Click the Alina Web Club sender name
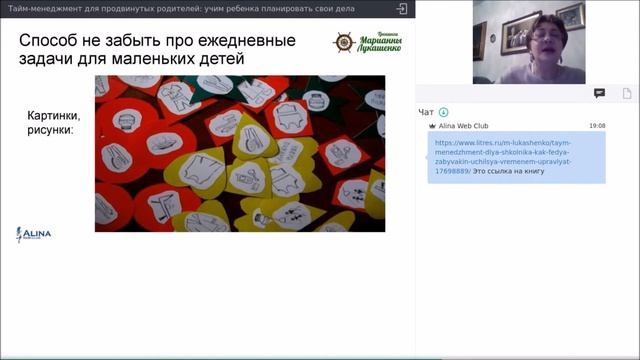 click(x=463, y=126)
